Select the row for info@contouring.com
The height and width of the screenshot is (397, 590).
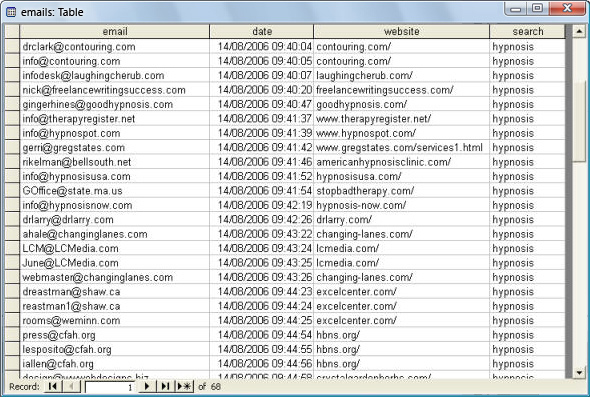tap(12, 61)
